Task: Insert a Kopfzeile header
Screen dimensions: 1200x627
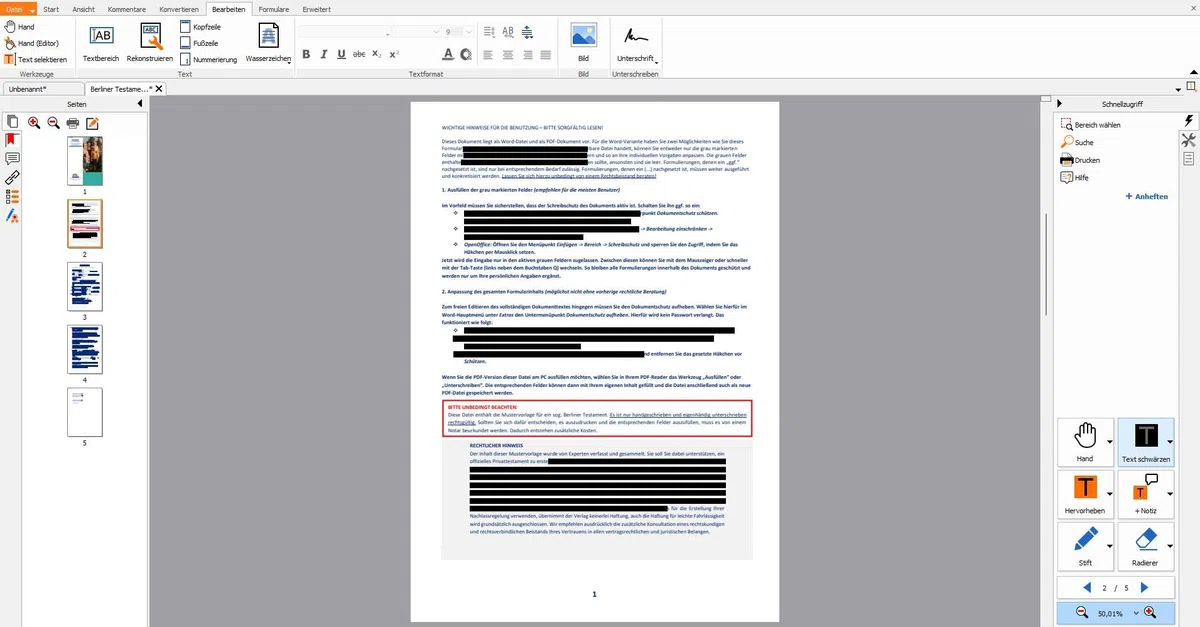Action: (199, 27)
